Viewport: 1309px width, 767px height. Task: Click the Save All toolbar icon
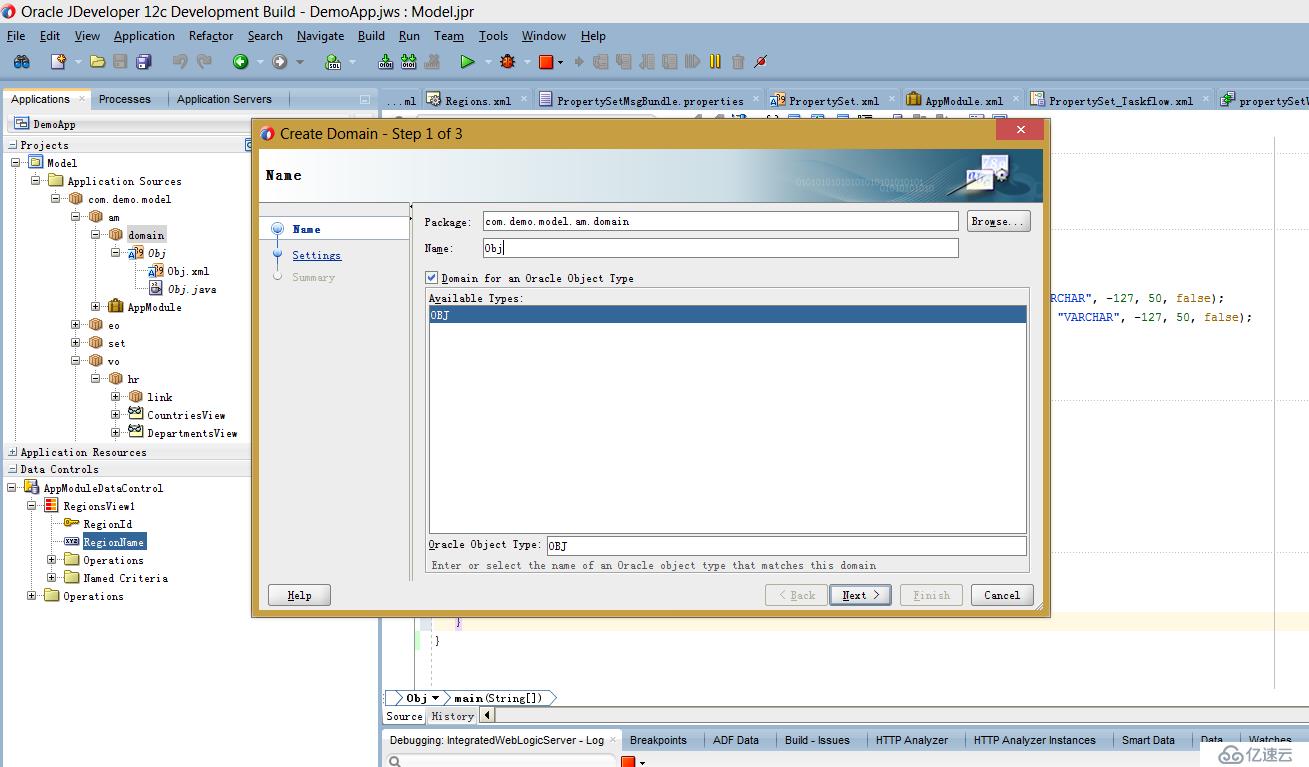click(143, 62)
